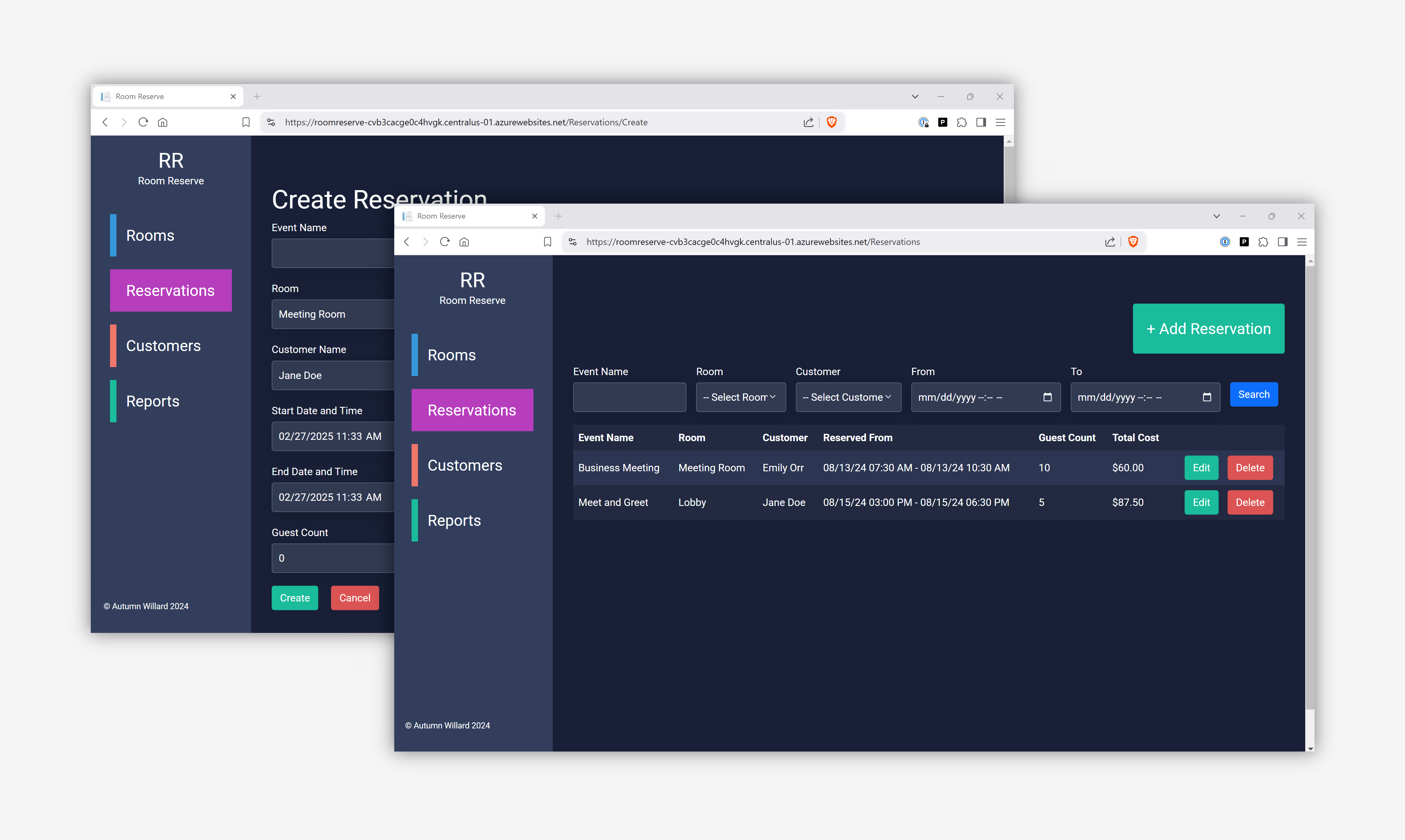Click the Event Name input field
The width and height of the screenshot is (1405, 840).
click(x=629, y=397)
